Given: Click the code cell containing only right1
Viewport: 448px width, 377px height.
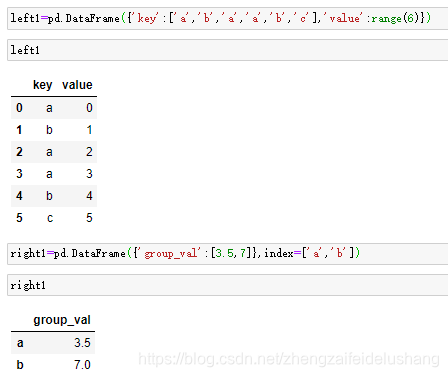Looking at the screenshot, I should tap(228, 285).
